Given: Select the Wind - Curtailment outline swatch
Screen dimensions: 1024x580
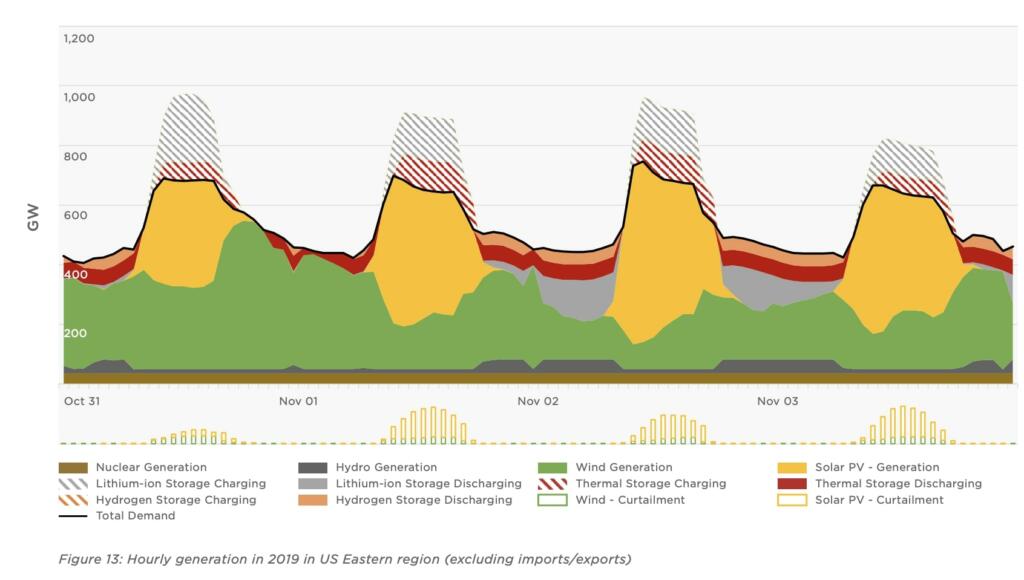Looking at the screenshot, I should pyautogui.click(x=553, y=499).
